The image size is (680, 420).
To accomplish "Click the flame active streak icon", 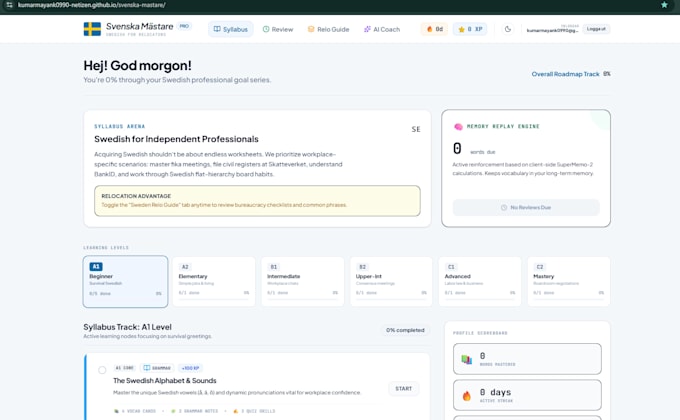I will click(x=467, y=395).
